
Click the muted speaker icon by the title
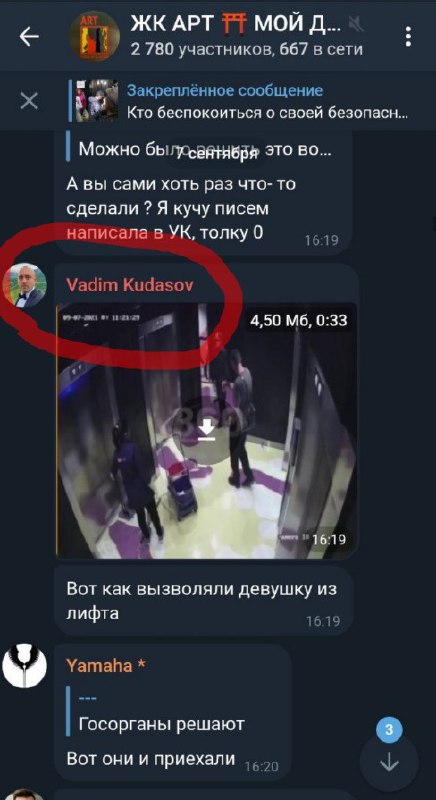point(354,23)
